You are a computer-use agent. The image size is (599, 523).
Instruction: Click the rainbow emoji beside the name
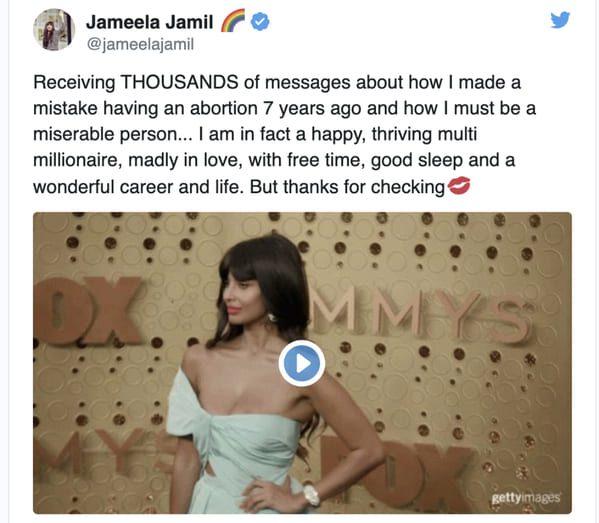tap(233, 21)
